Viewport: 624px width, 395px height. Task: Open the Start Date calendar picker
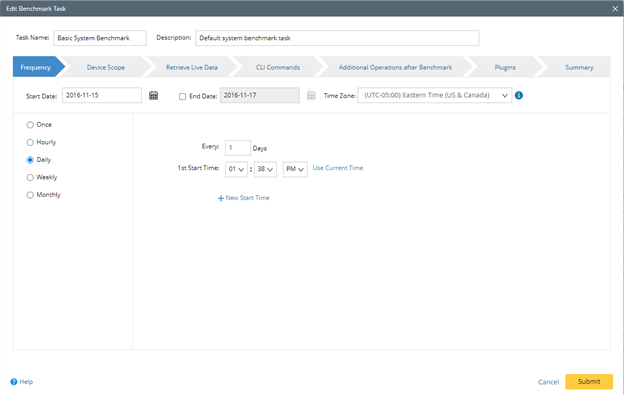click(154, 95)
